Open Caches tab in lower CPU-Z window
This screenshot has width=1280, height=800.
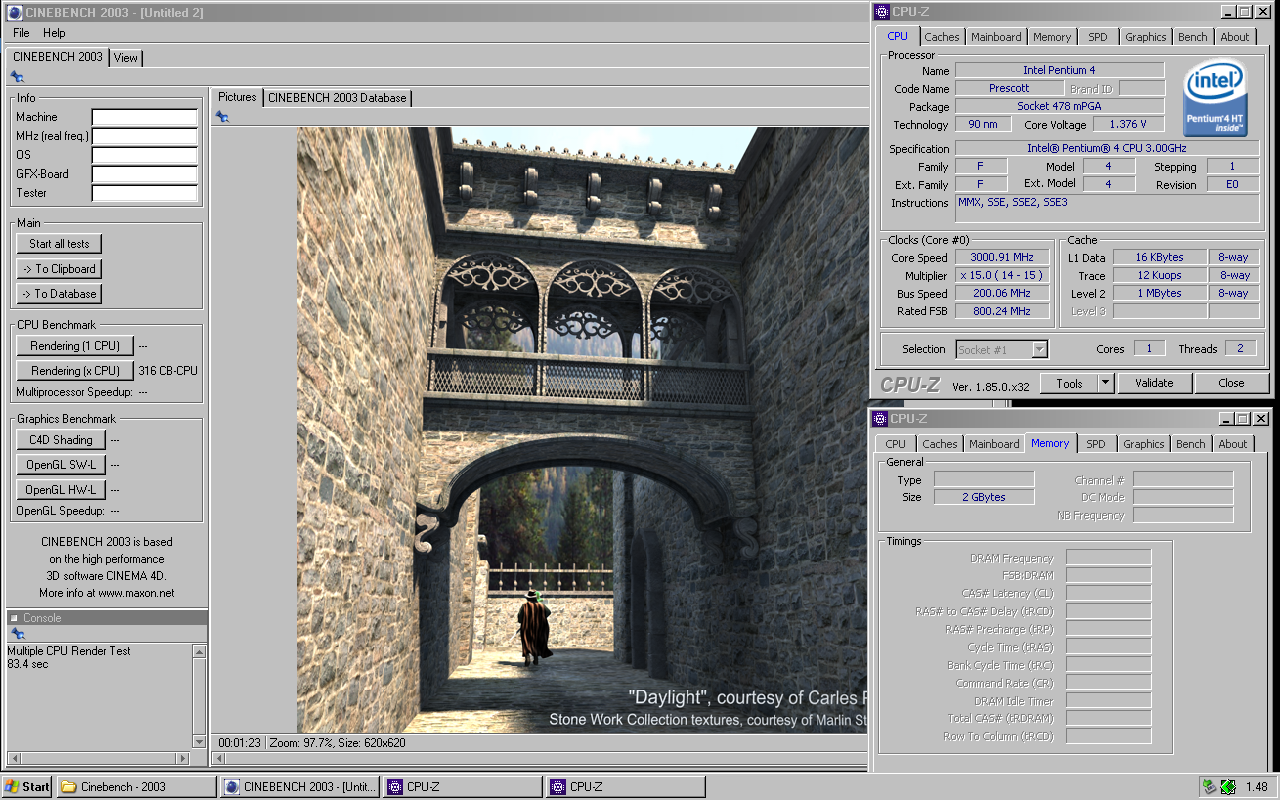click(940, 444)
